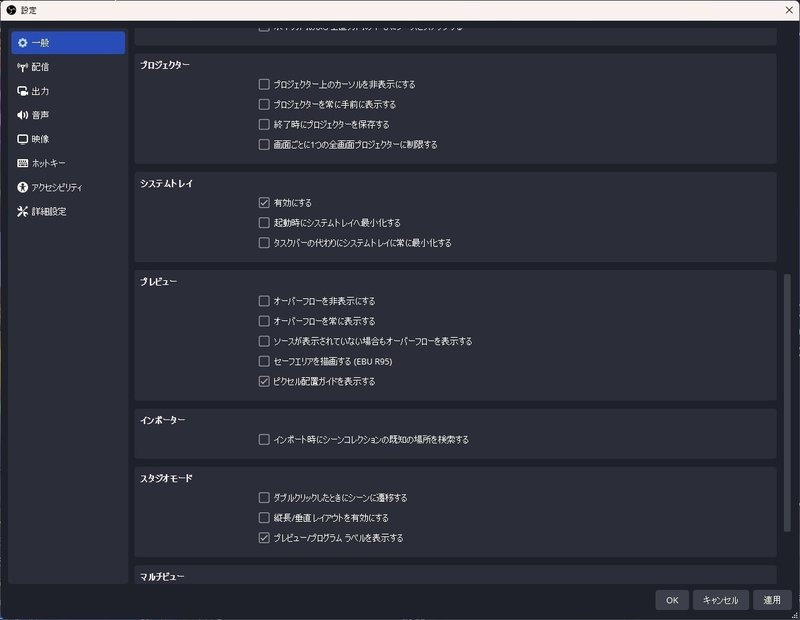Uncheck システムトレイ 有効にする checkbox

(x=264, y=203)
